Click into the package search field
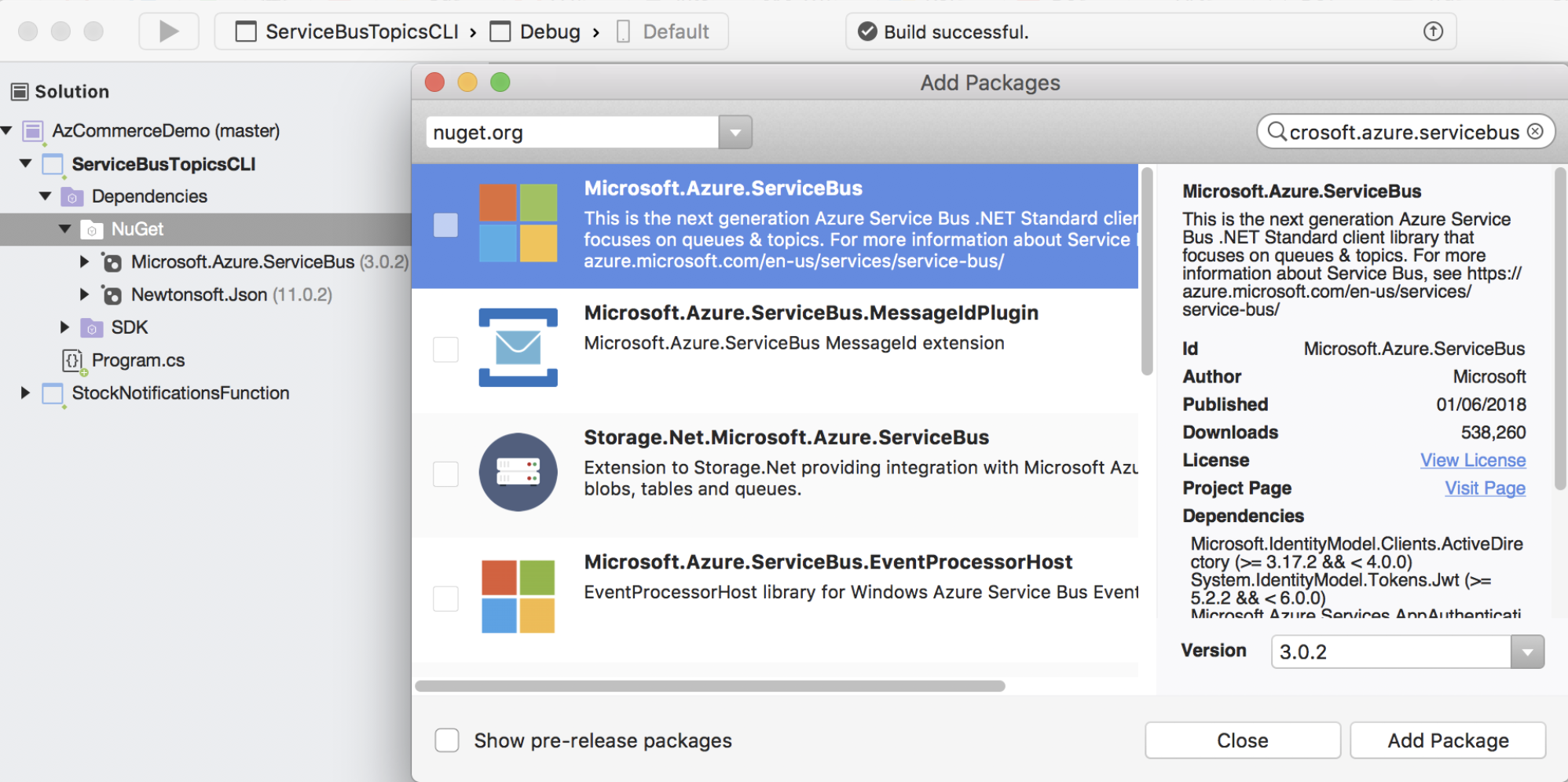The width and height of the screenshot is (1568, 782). (1405, 132)
